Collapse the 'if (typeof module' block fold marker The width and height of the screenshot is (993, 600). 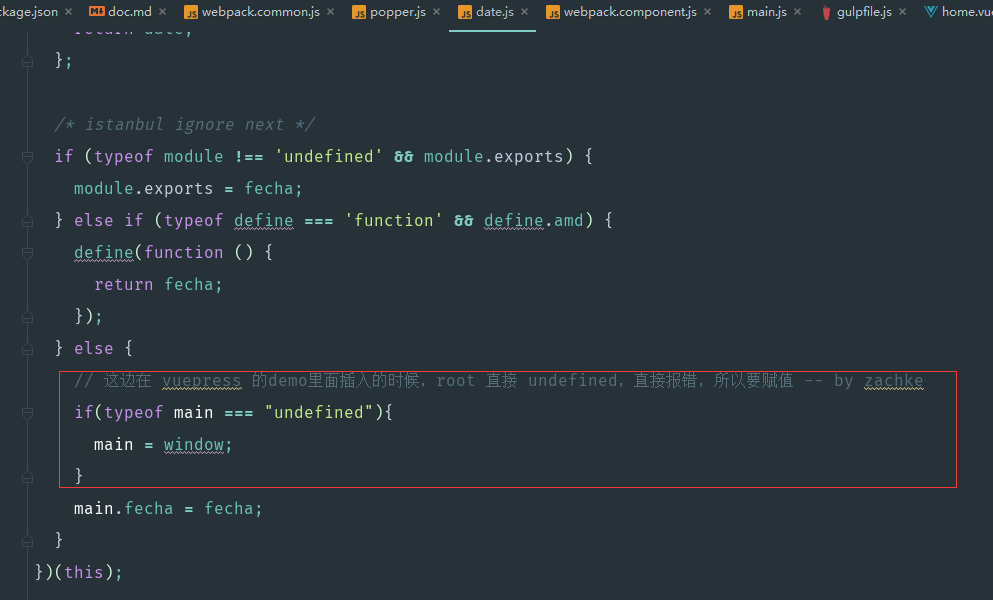(27, 156)
